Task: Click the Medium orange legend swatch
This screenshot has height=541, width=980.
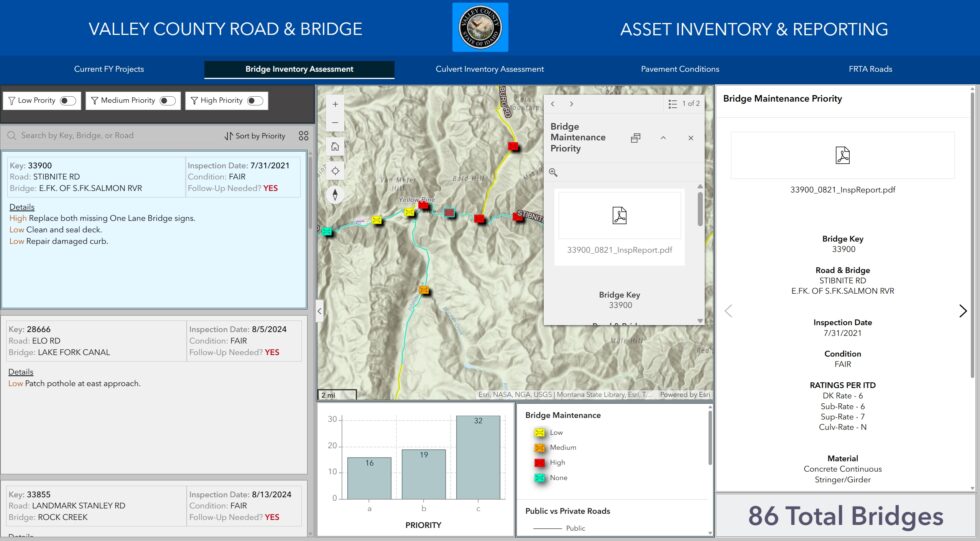Action: 540,447
